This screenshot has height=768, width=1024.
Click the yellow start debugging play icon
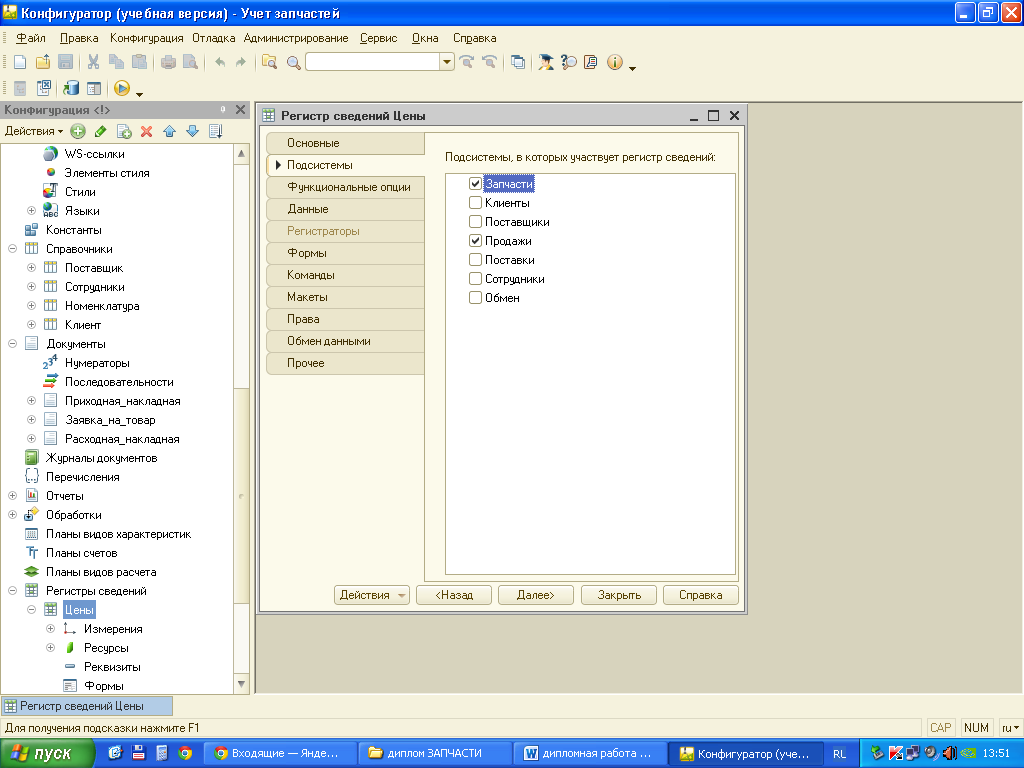pos(121,88)
